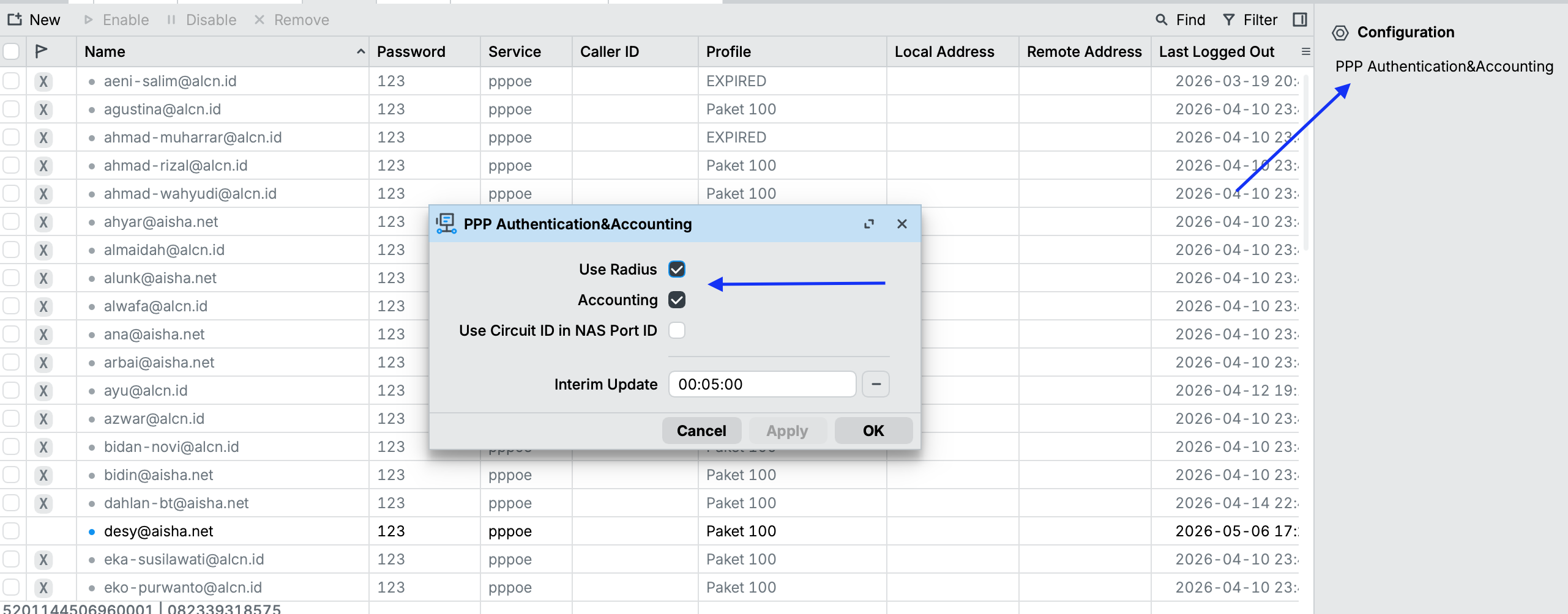Click the OK button
This screenshot has width=1568, height=614.
873,431
